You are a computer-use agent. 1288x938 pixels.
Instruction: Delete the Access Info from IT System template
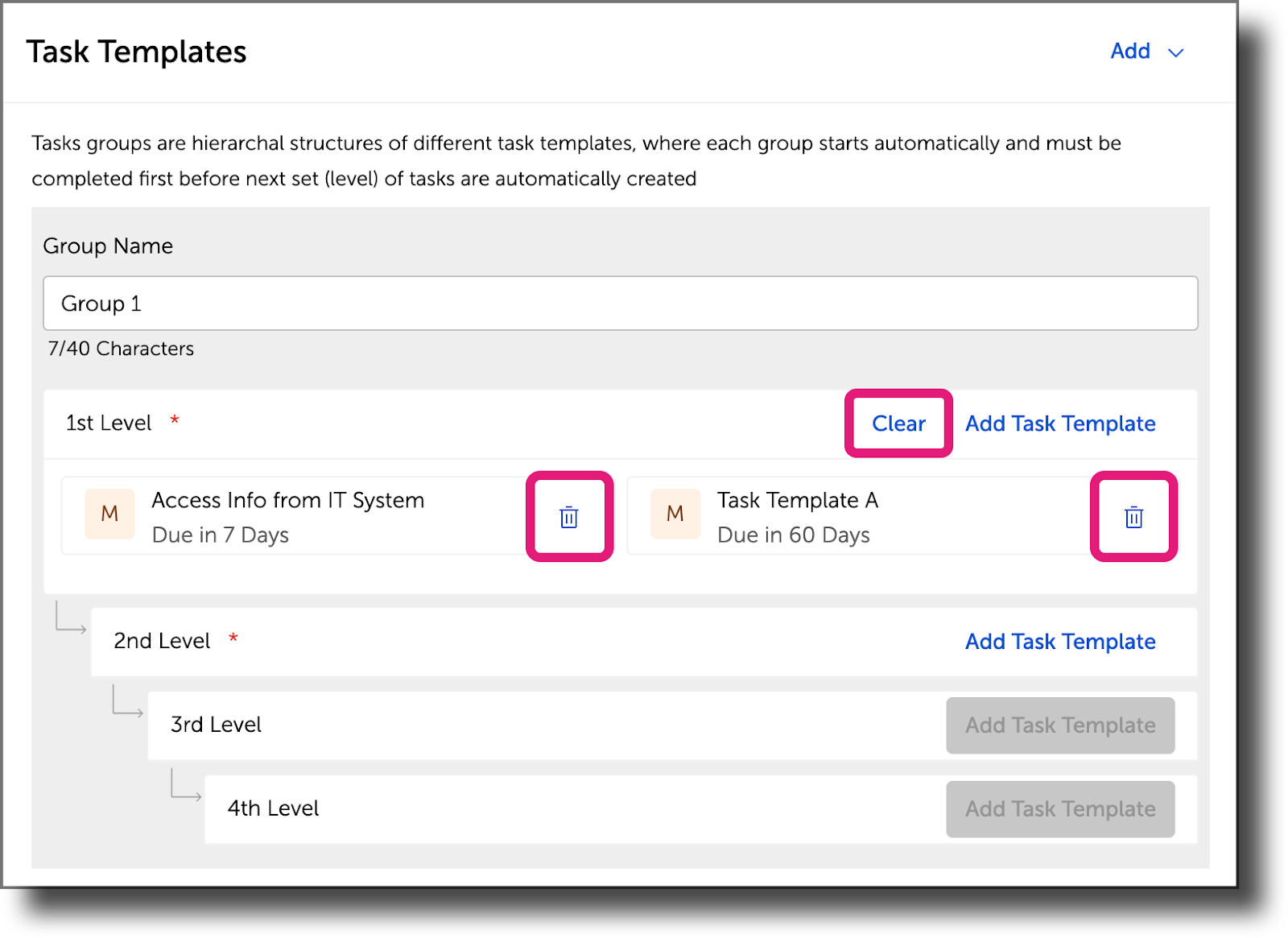[x=569, y=517]
